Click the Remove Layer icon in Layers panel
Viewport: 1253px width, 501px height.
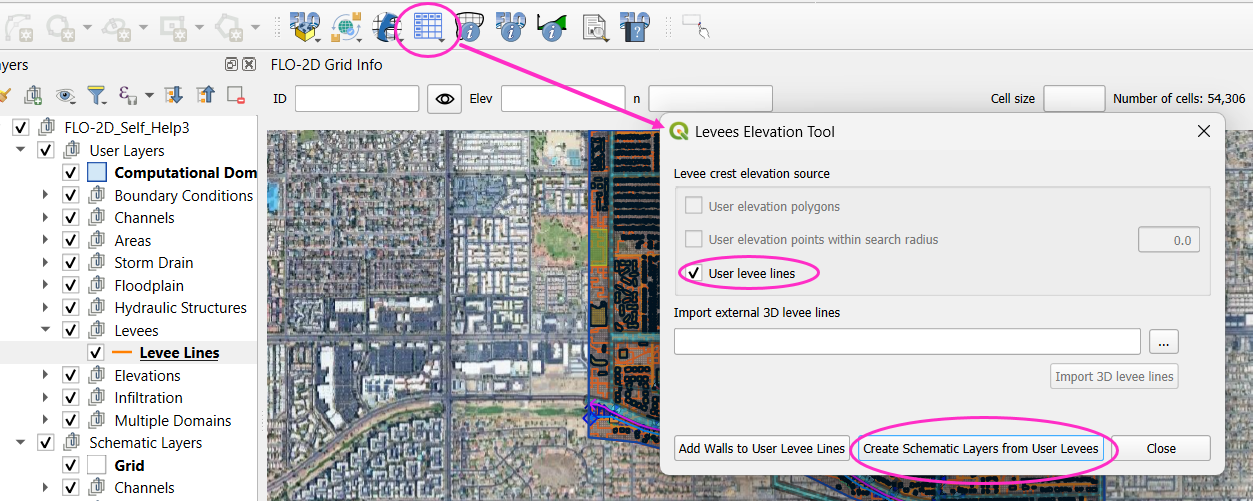236,95
